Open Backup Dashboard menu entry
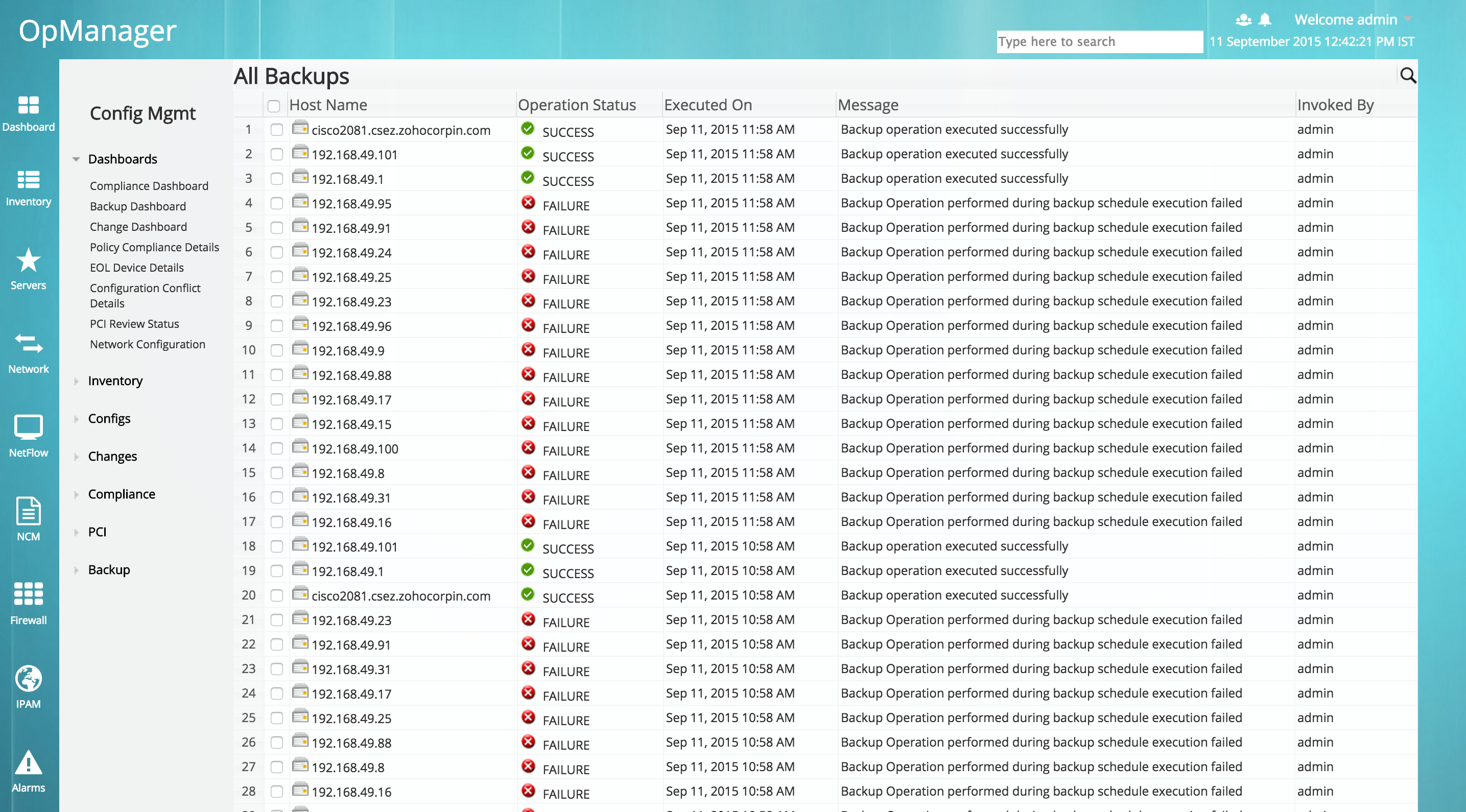Image resolution: width=1466 pixels, height=812 pixels. [x=138, y=206]
